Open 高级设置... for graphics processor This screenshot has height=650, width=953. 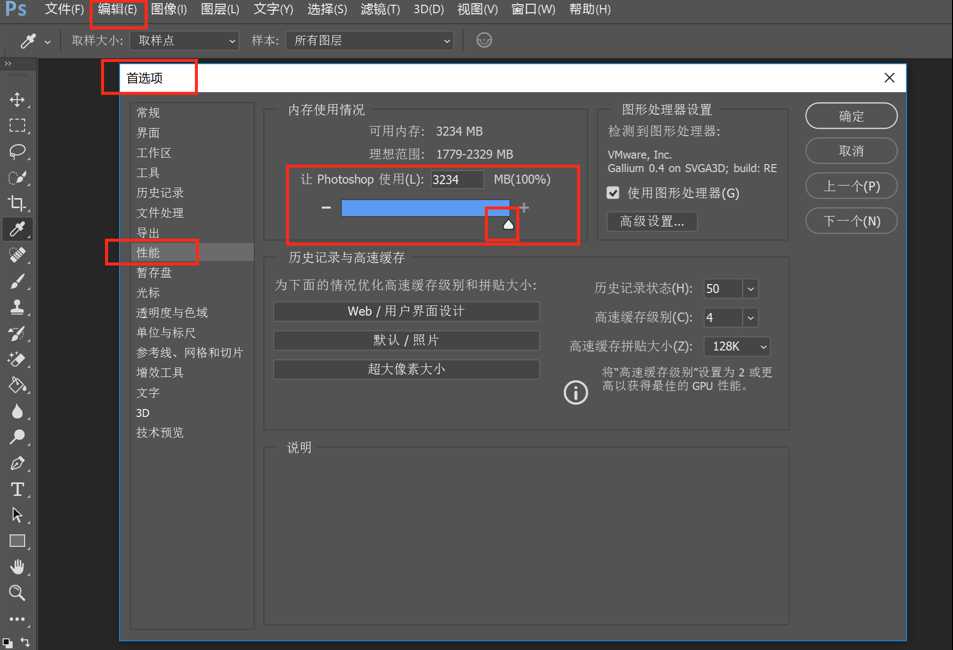652,221
